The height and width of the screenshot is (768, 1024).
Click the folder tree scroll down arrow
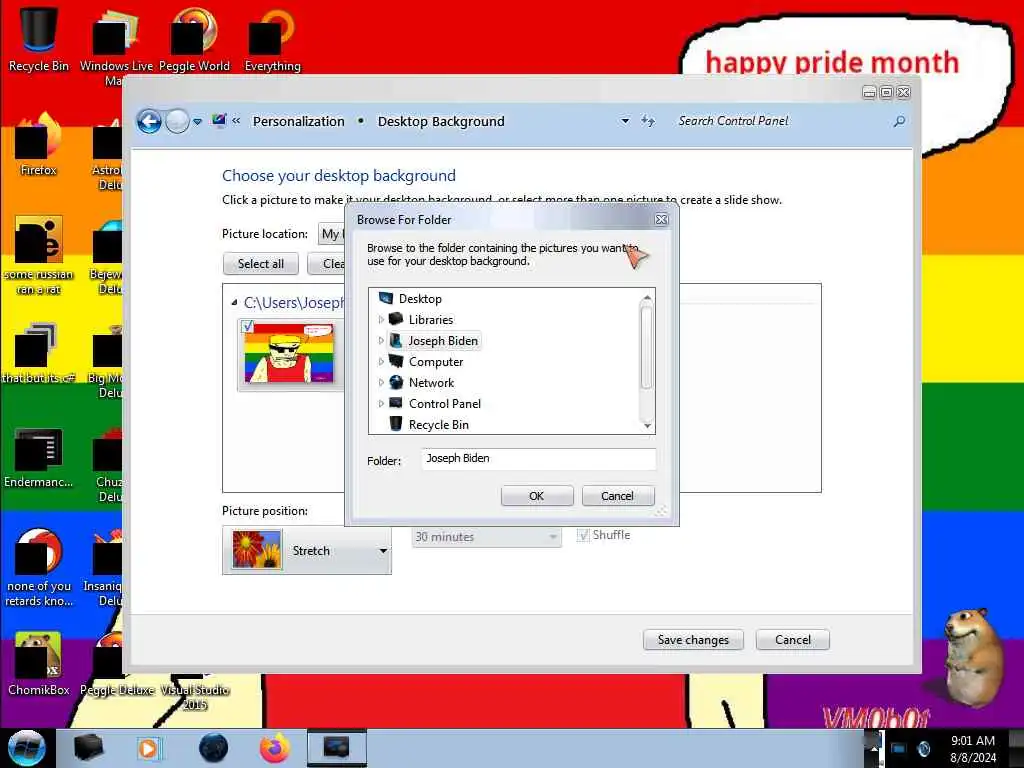point(647,426)
